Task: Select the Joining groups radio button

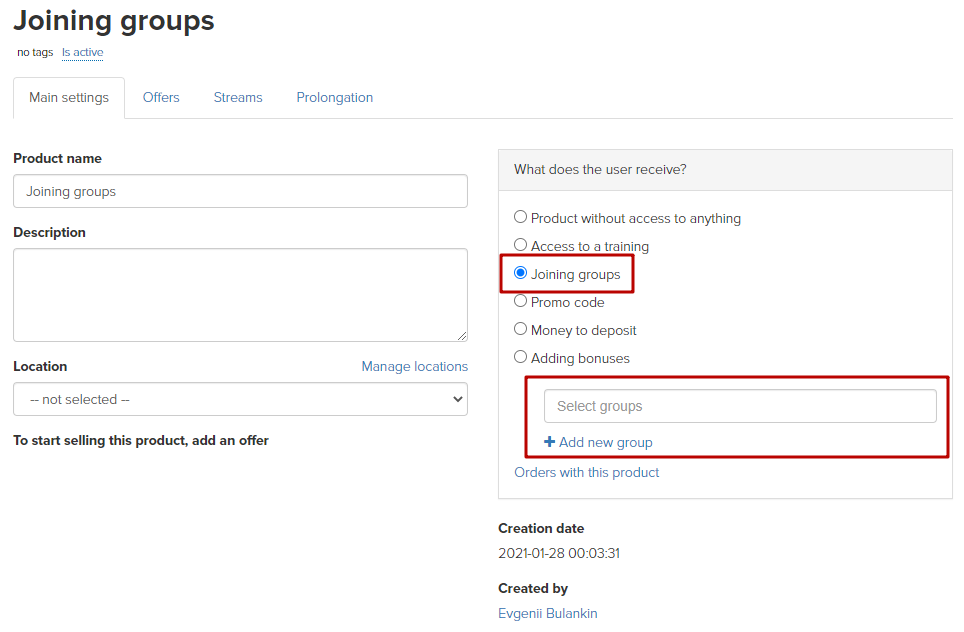Action: tap(520, 272)
